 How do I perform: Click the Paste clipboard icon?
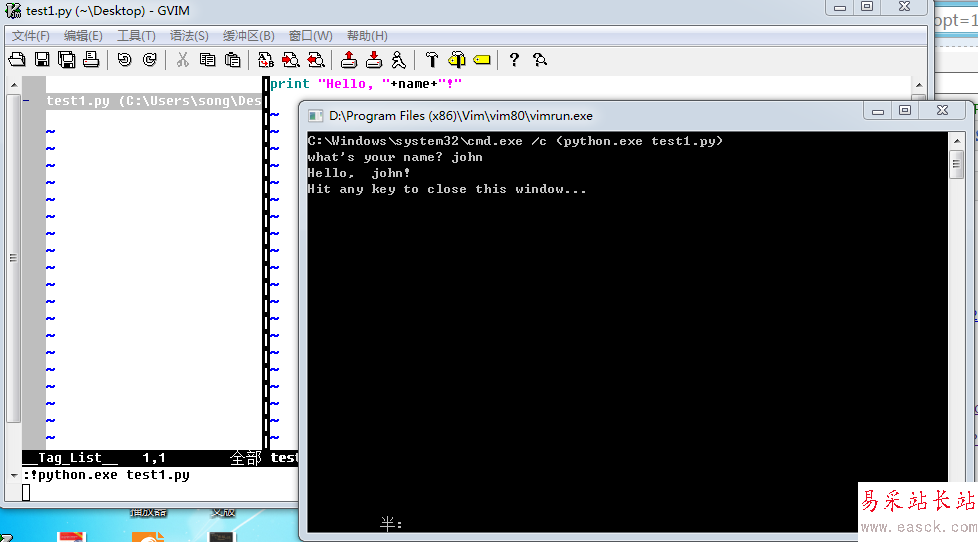[x=232, y=60]
